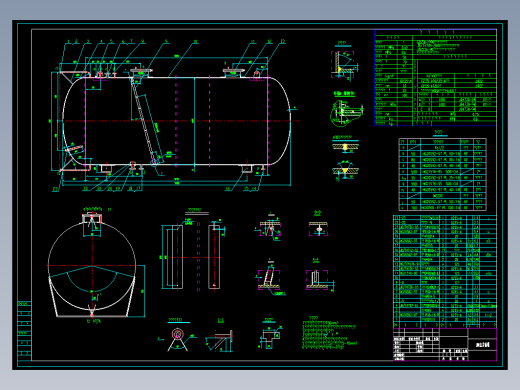Select the corner weld detail at top
Screen dimensions: 520x390
343,64
